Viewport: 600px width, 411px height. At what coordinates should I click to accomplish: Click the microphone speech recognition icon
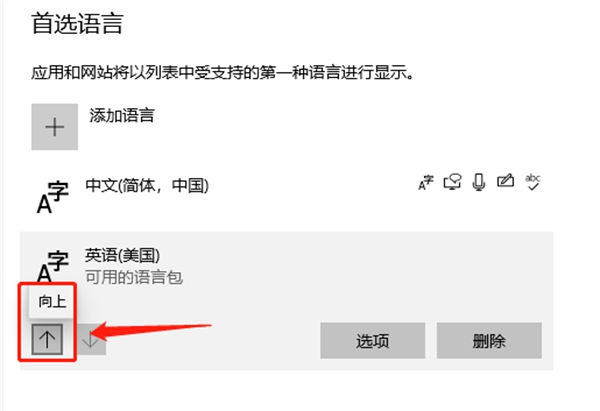pyautogui.click(x=479, y=182)
